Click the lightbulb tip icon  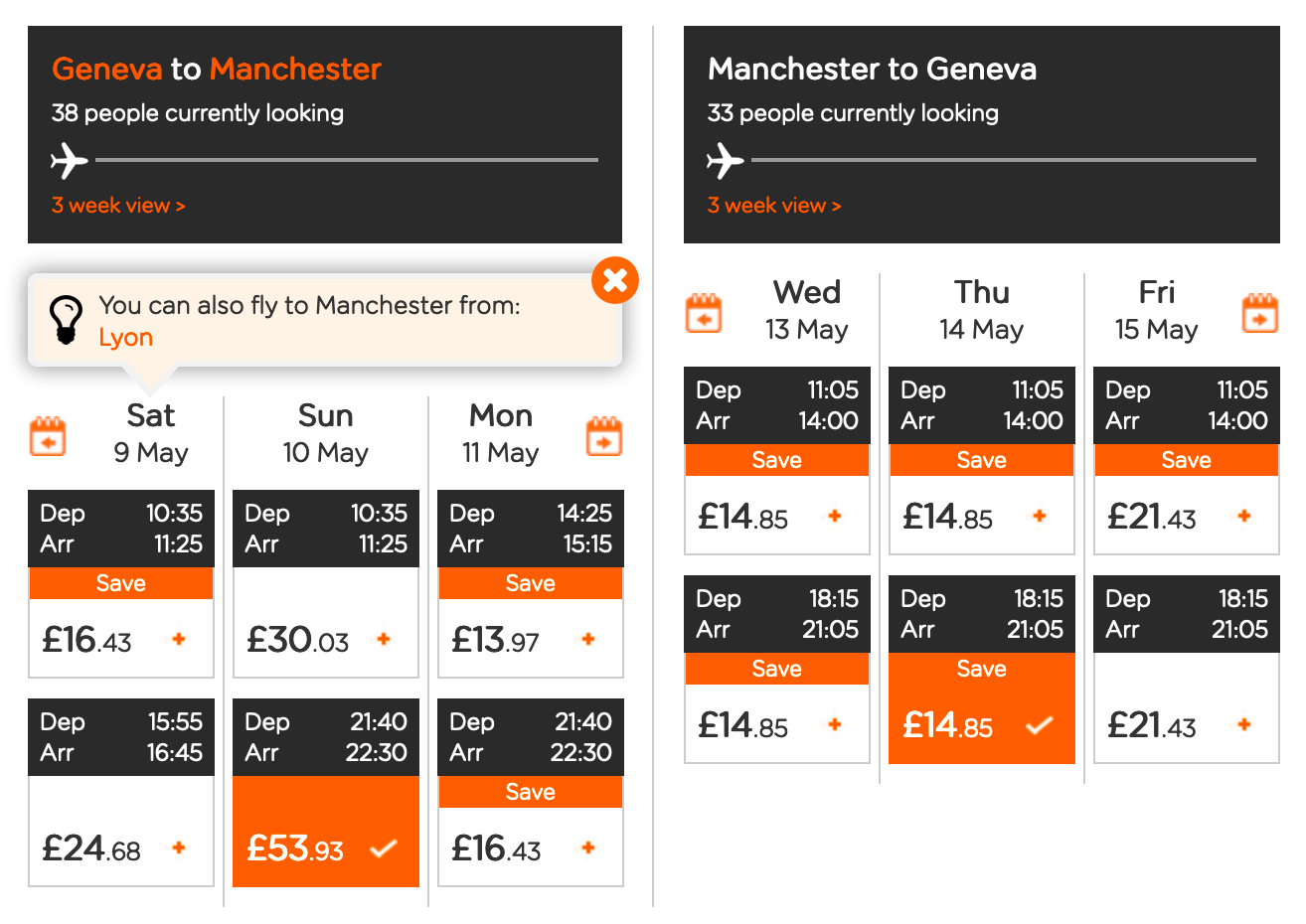click(x=66, y=320)
